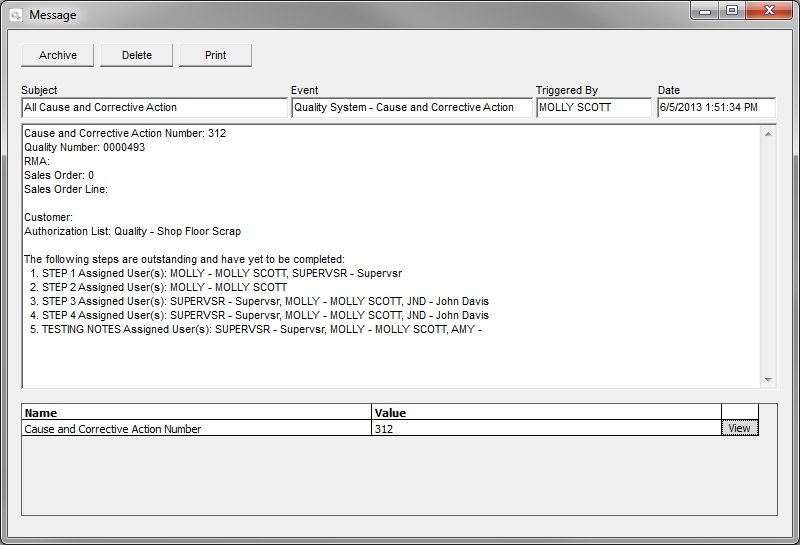Screen dimensions: 800x545
Task: Click line 'Sales Order: 0'
Action: pos(59,176)
